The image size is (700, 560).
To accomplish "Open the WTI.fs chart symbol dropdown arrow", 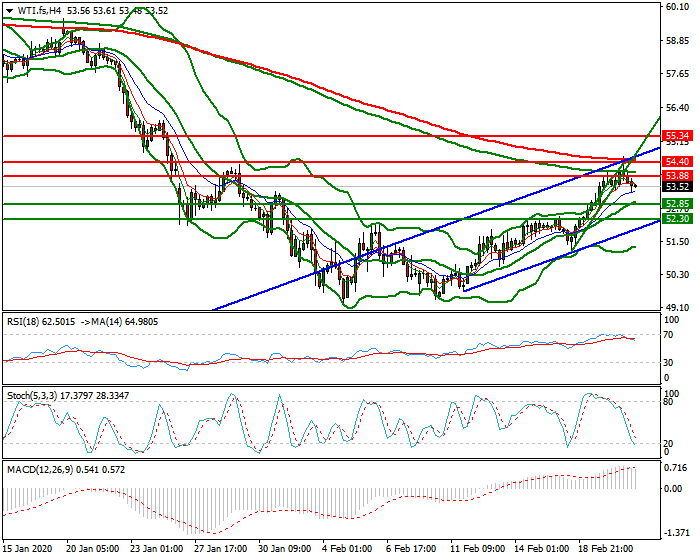I will point(9,11).
